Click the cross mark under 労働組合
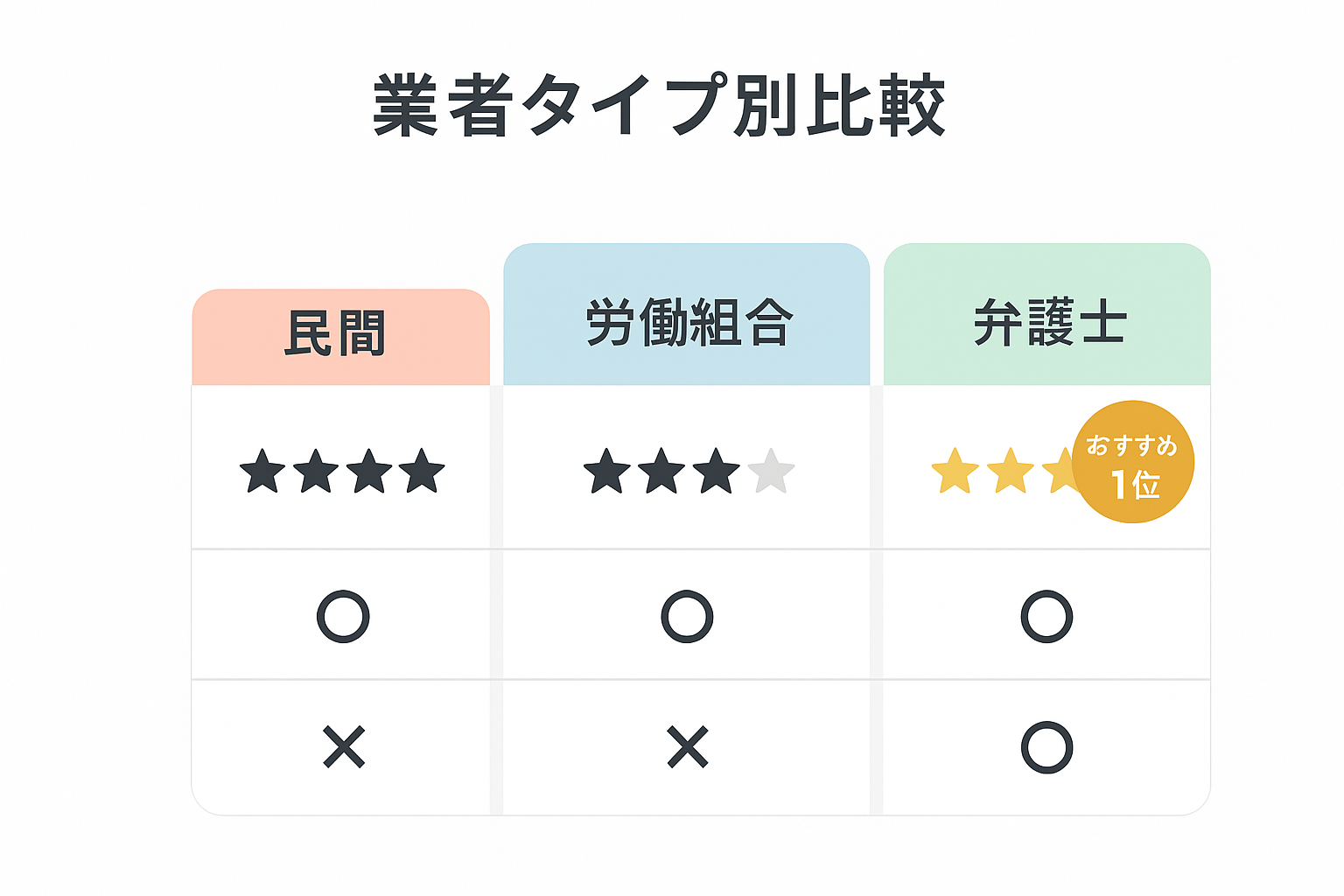This screenshot has height=896, width=1344. pos(688,747)
